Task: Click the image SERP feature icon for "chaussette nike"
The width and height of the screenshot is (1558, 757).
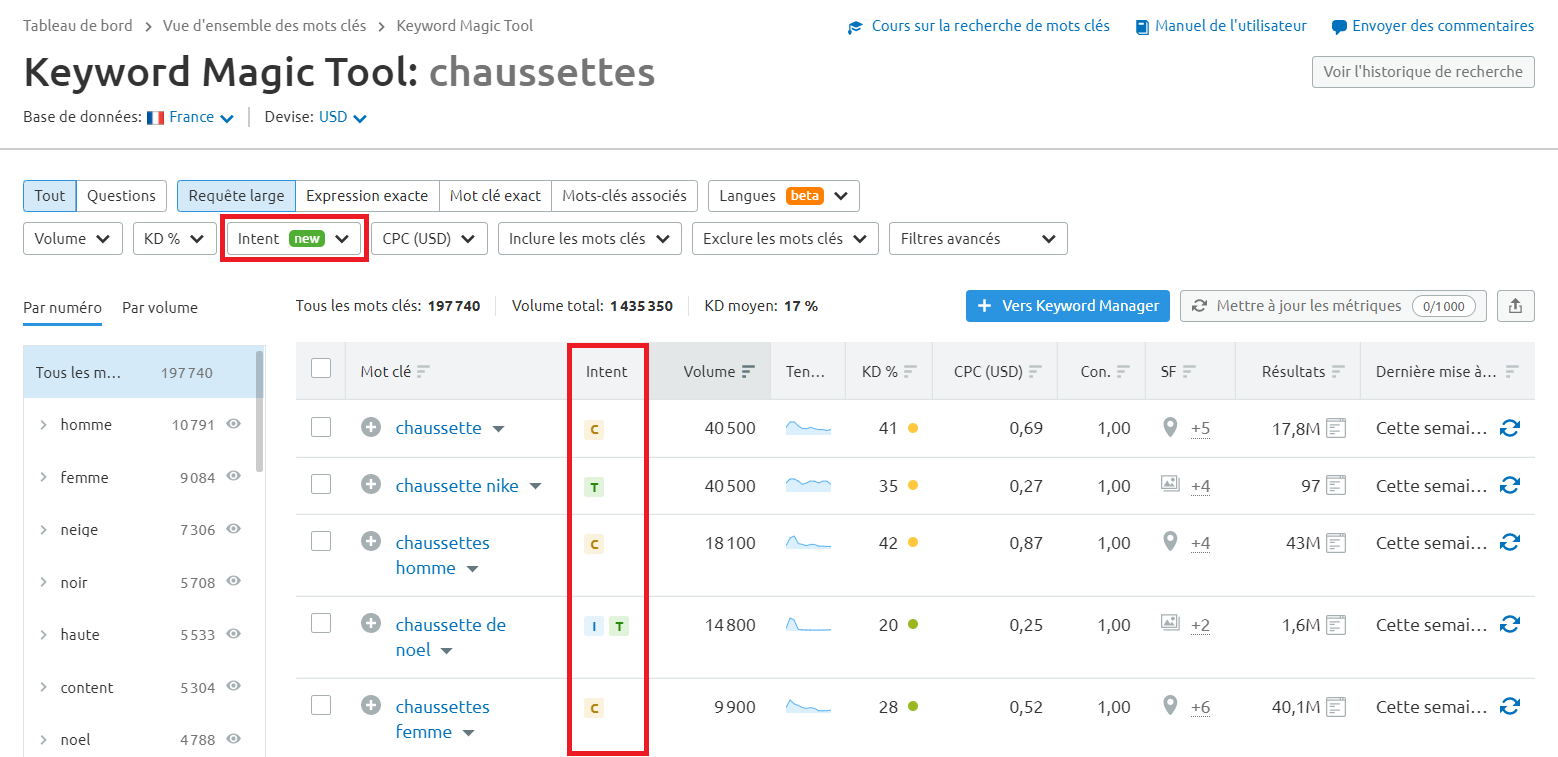Action: coord(1172,485)
